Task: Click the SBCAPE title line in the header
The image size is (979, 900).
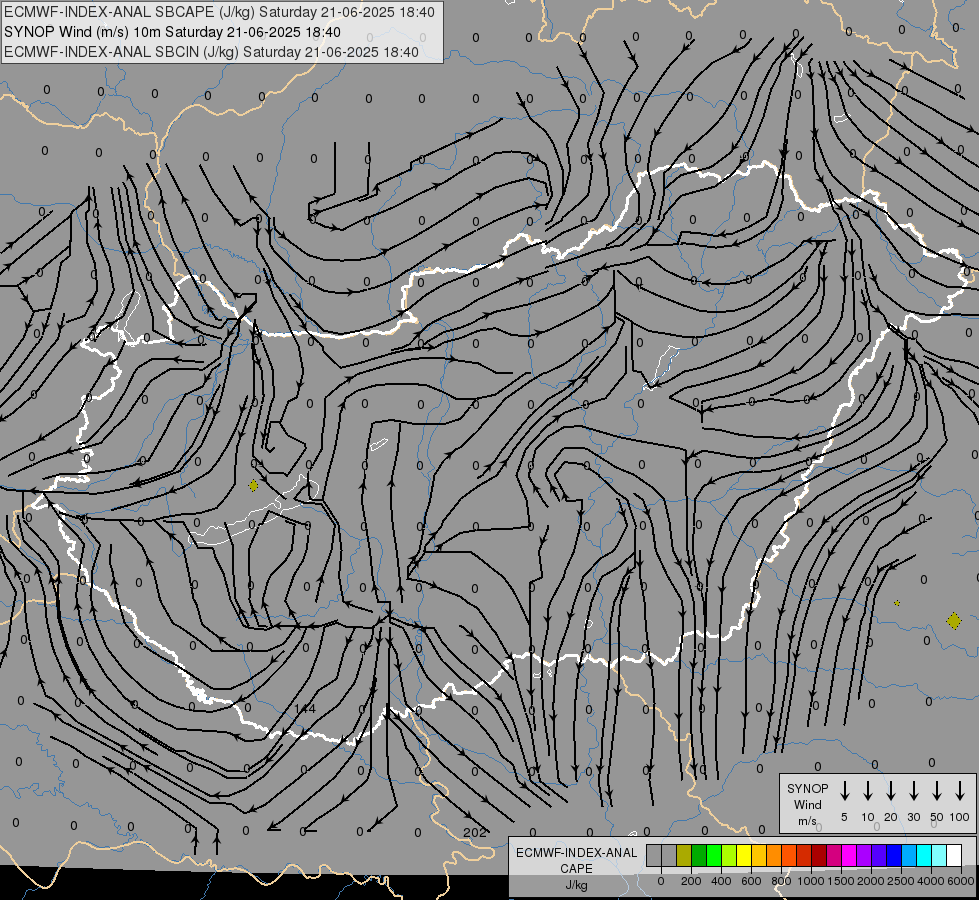Action: click(219, 12)
